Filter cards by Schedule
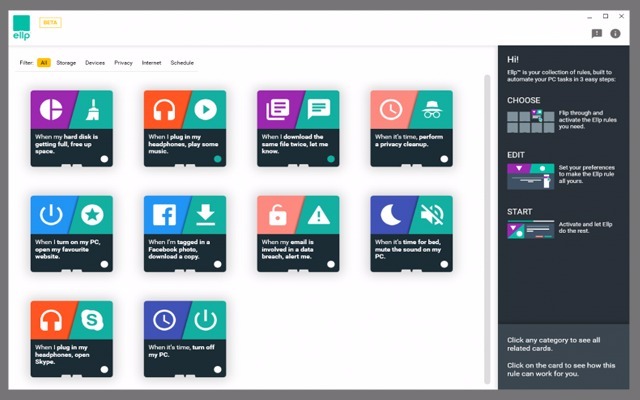 click(182, 63)
